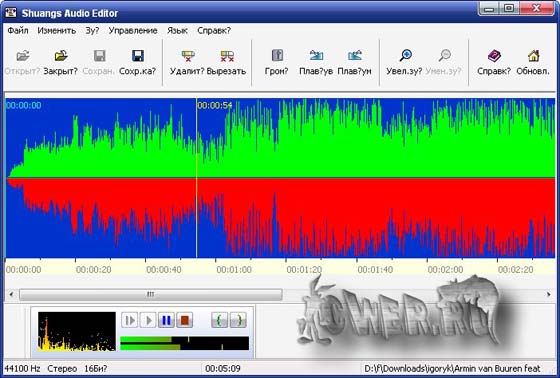Set selection start with left brace button
The image size is (560, 378).
[x=220, y=320]
